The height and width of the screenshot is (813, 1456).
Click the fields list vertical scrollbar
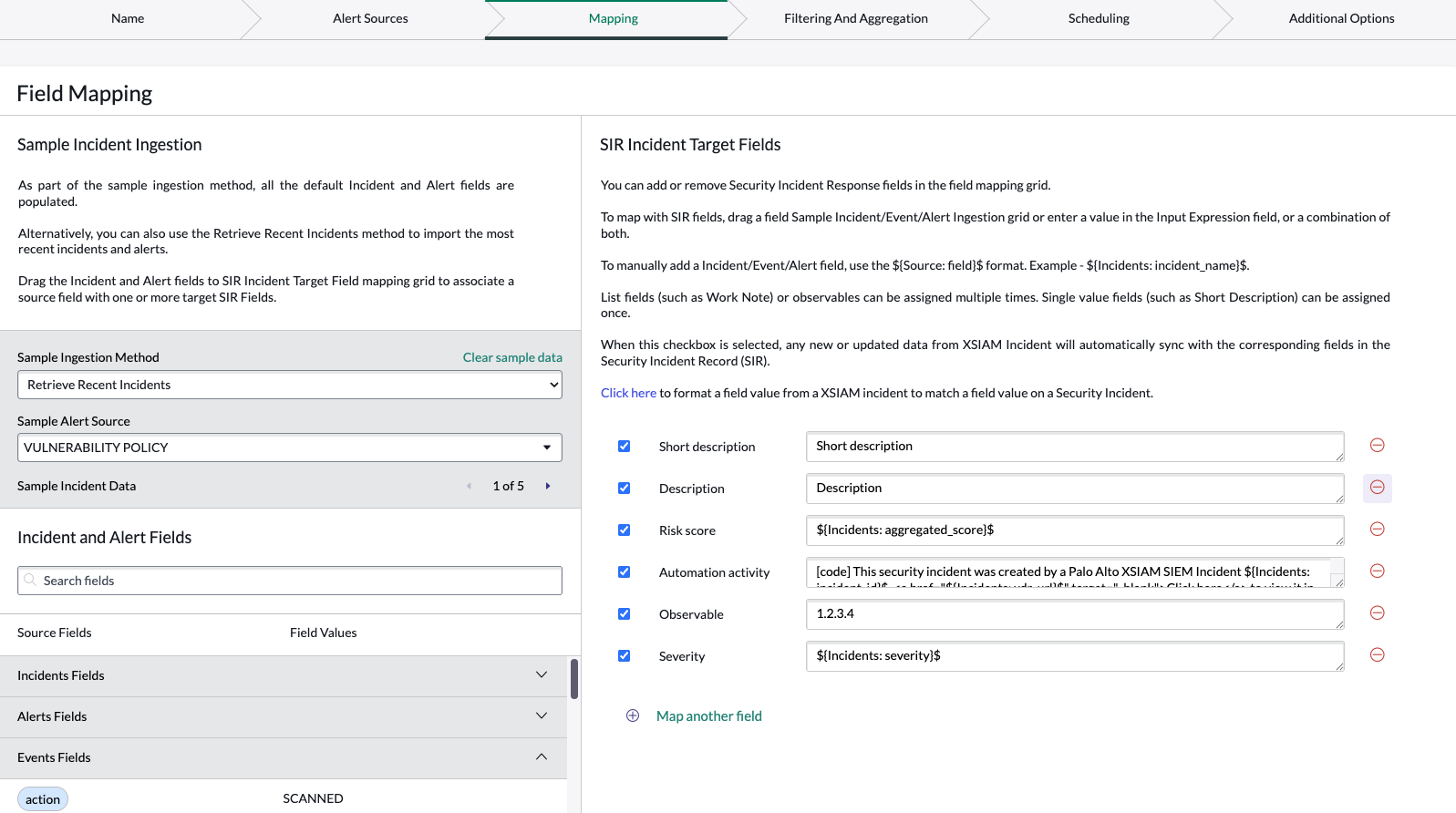[x=574, y=679]
